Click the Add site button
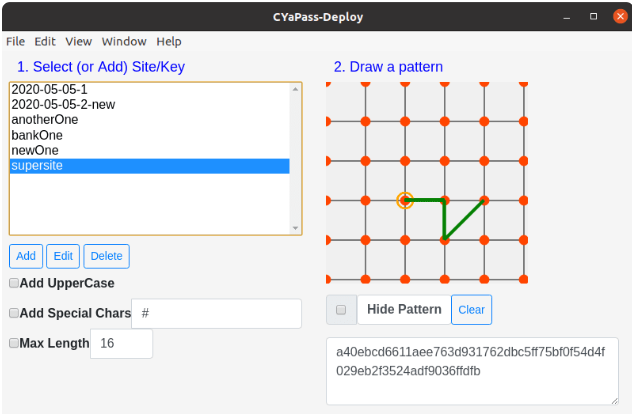632x414 pixels. tap(26, 256)
